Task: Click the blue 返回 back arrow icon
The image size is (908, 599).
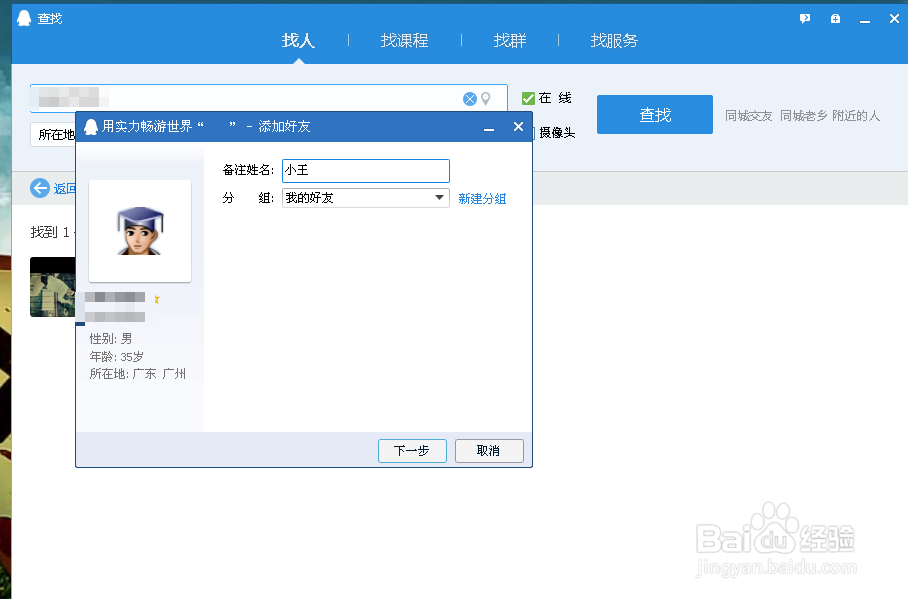Action: pos(40,188)
